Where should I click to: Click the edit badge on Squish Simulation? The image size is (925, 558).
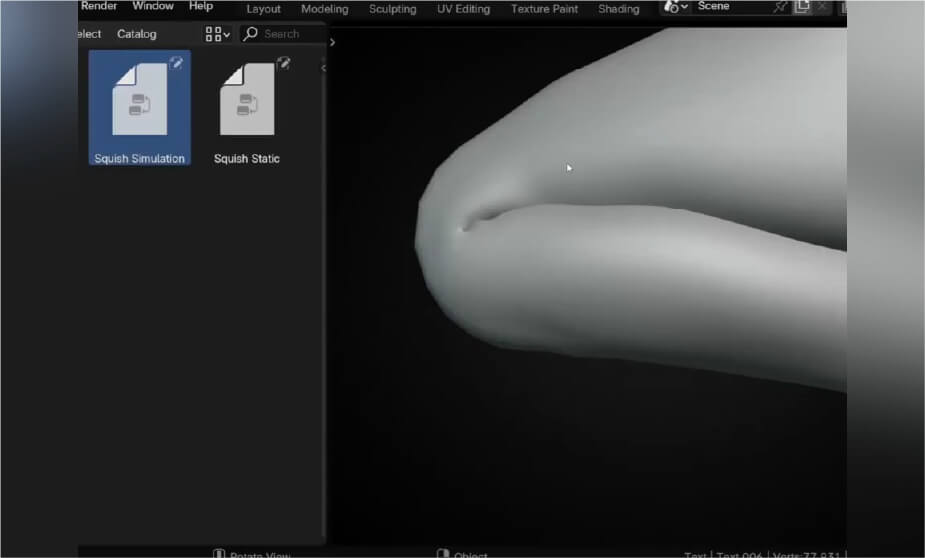[177, 63]
